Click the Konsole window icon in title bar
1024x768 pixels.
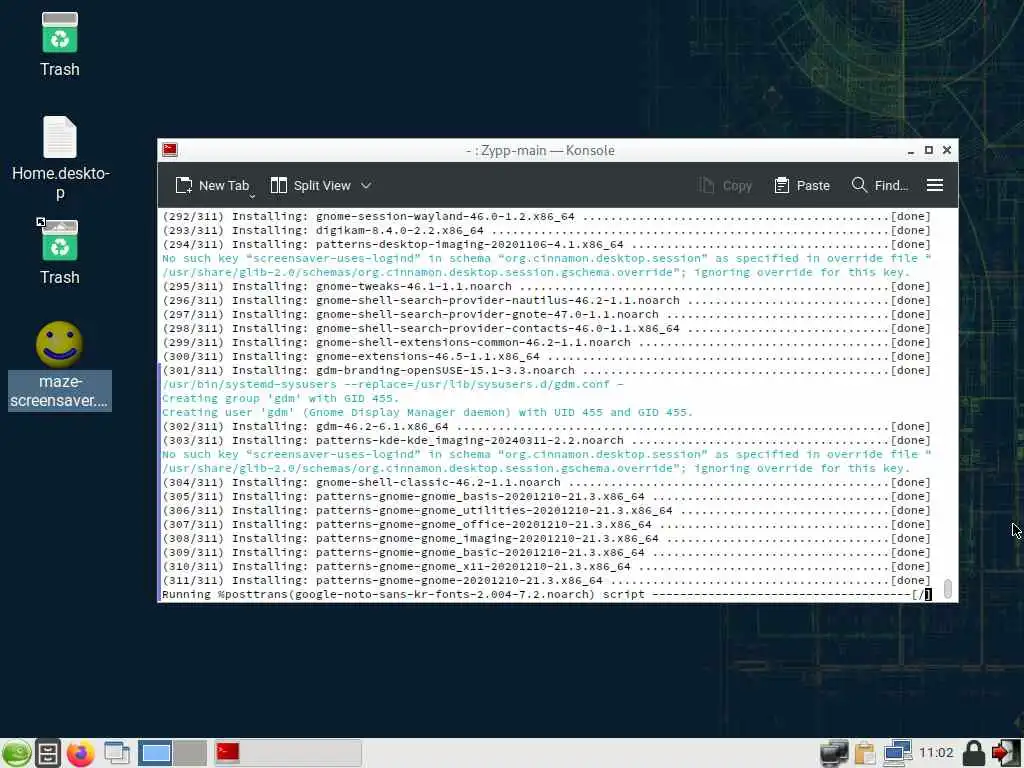[170, 150]
